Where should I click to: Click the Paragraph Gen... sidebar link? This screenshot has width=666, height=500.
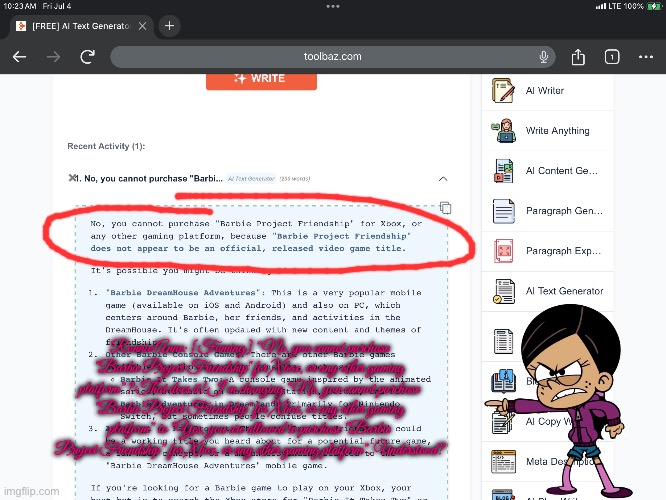pos(564,211)
